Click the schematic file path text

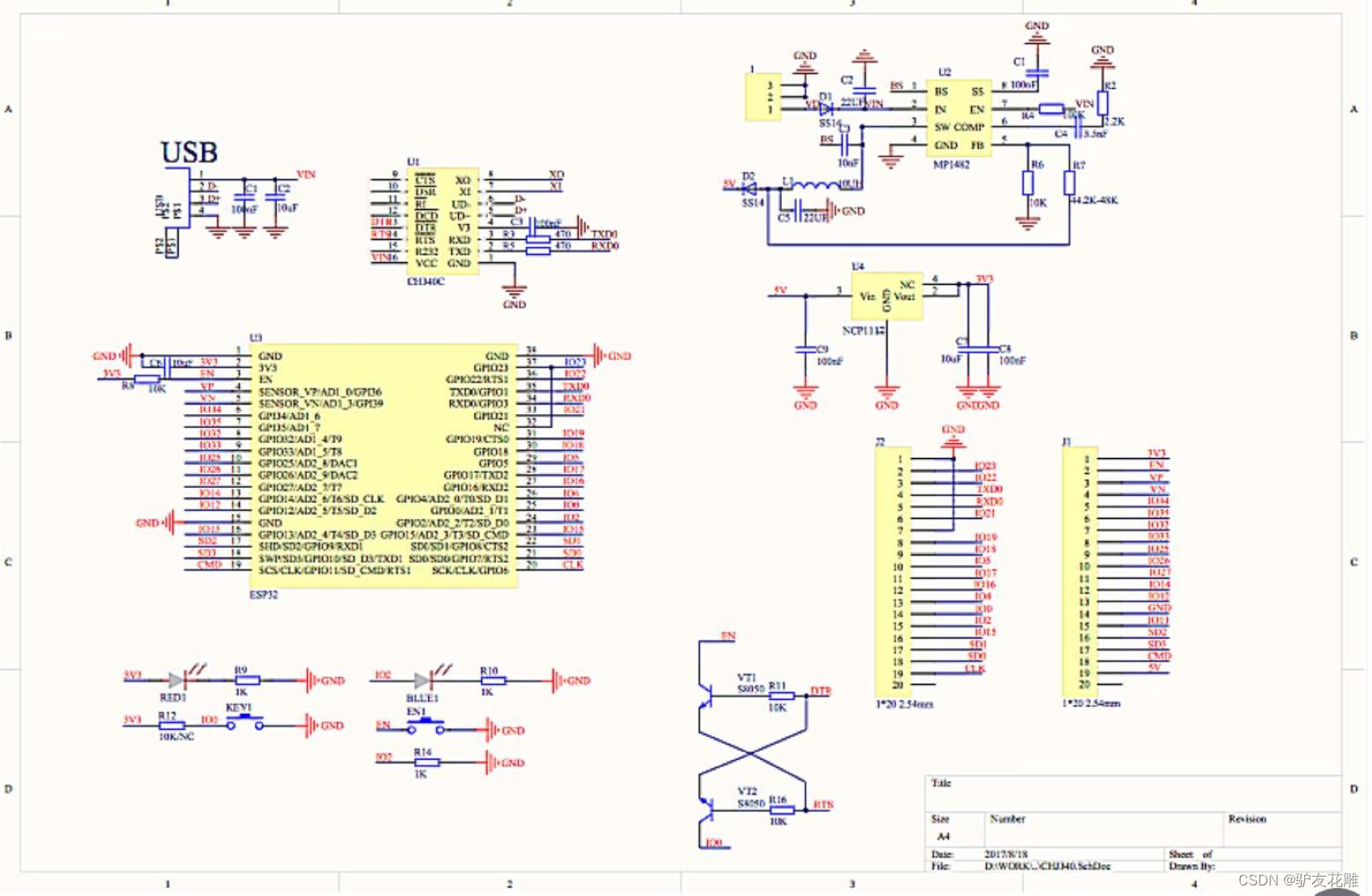point(1047,866)
